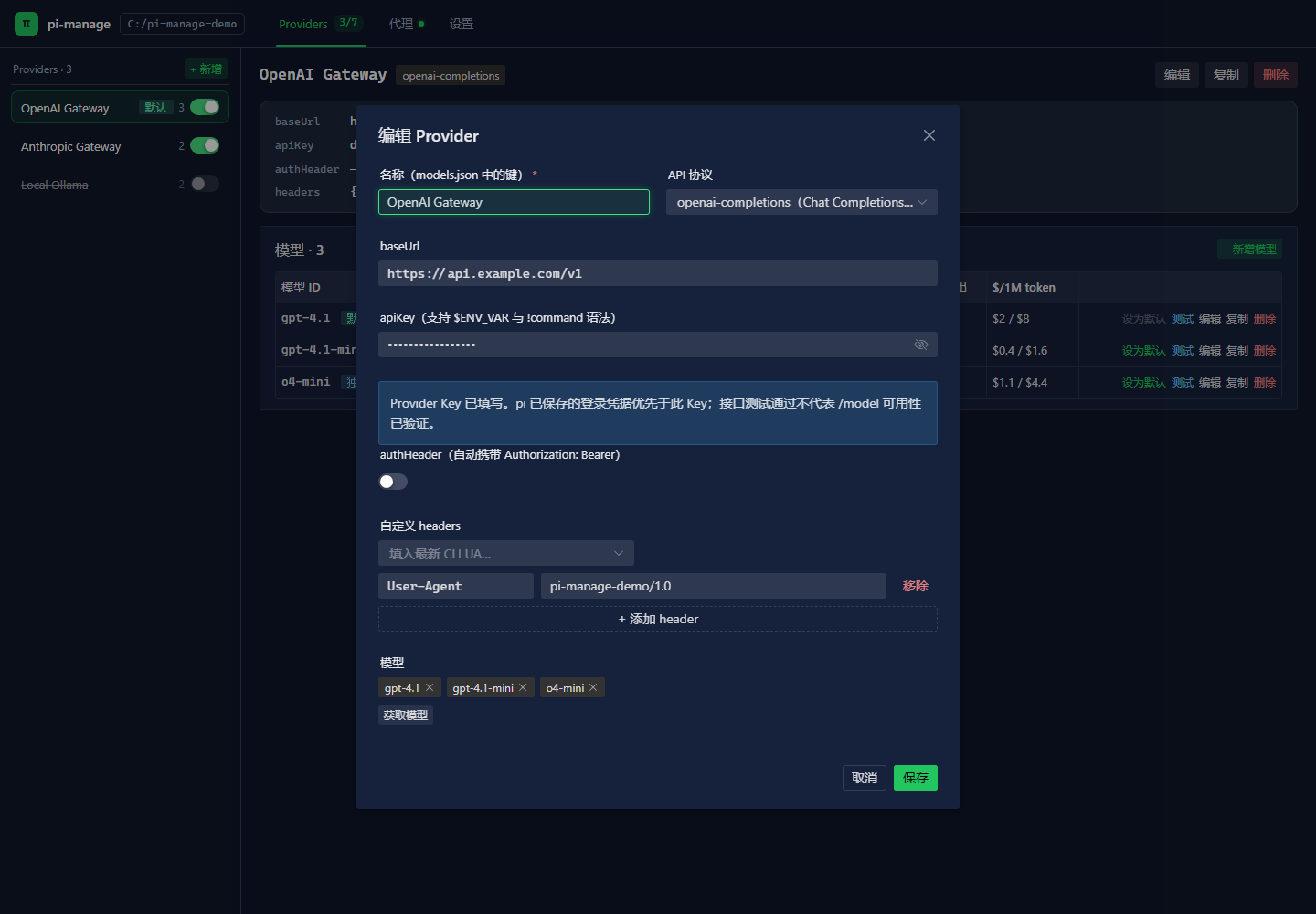1316x914 pixels.
Task: Click the 取消 button
Action: click(x=865, y=778)
